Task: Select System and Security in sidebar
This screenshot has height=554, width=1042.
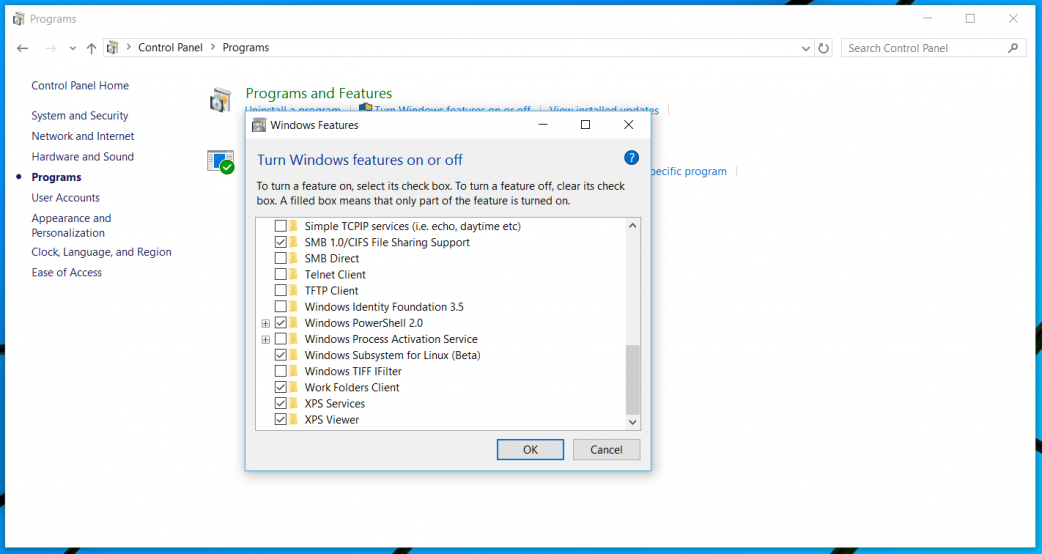Action: tap(80, 116)
